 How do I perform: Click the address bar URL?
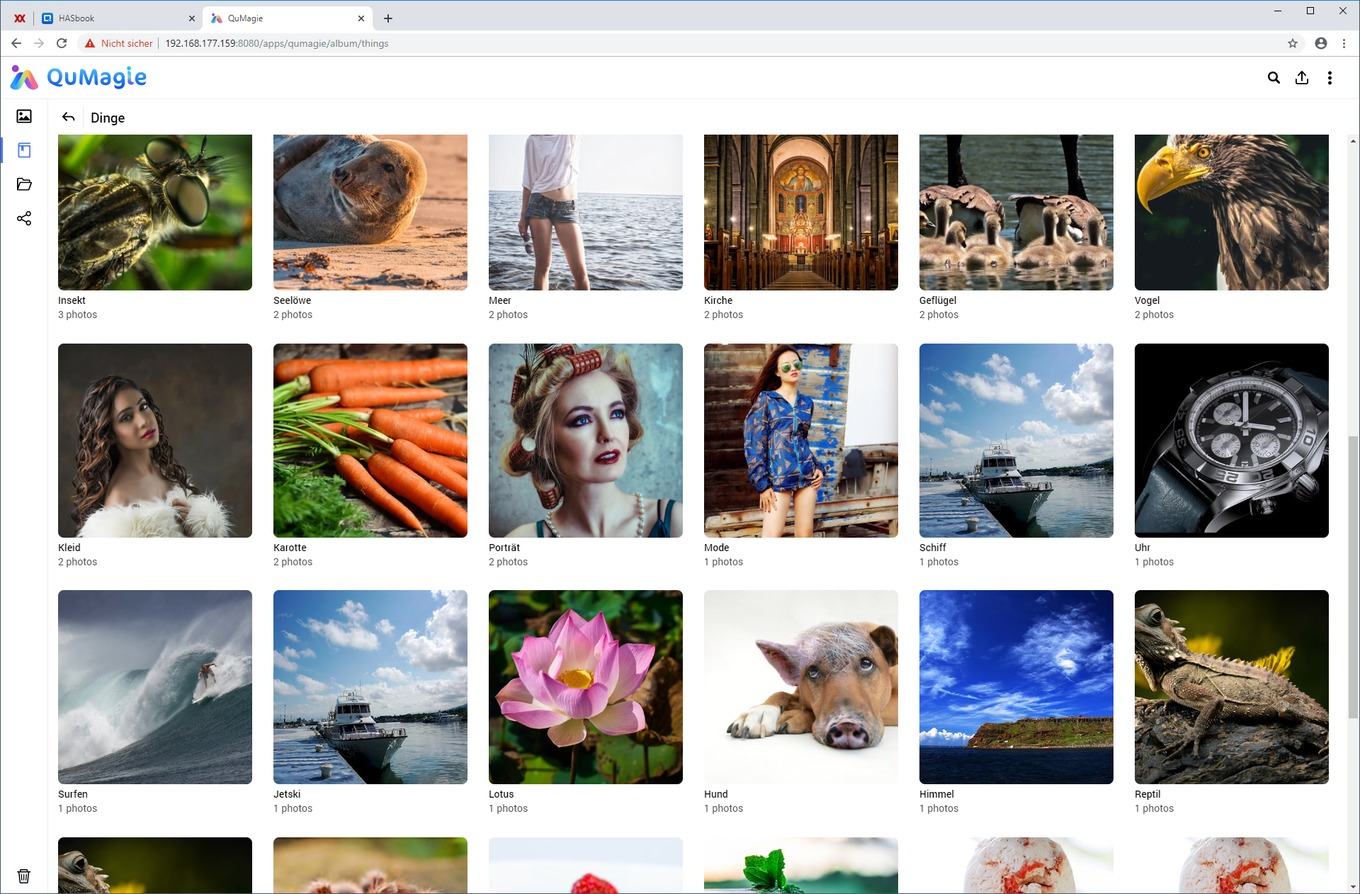pyautogui.click(x=277, y=43)
